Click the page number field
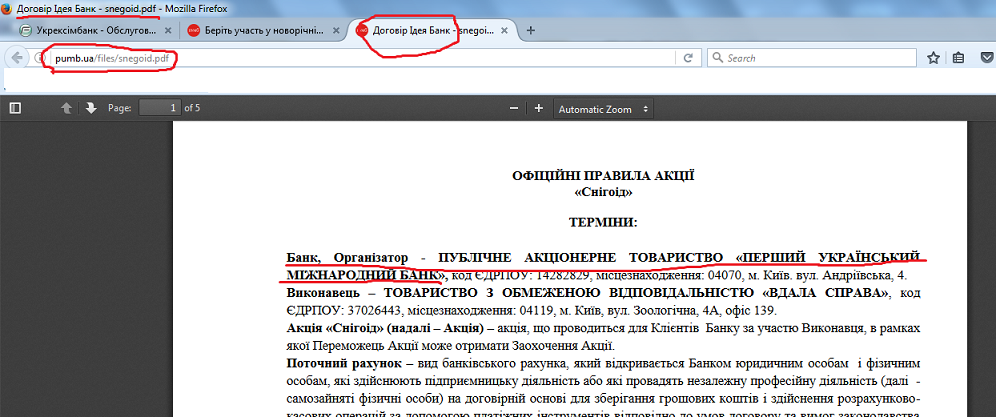Image resolution: width=996 pixels, height=417 pixels. (x=160, y=108)
